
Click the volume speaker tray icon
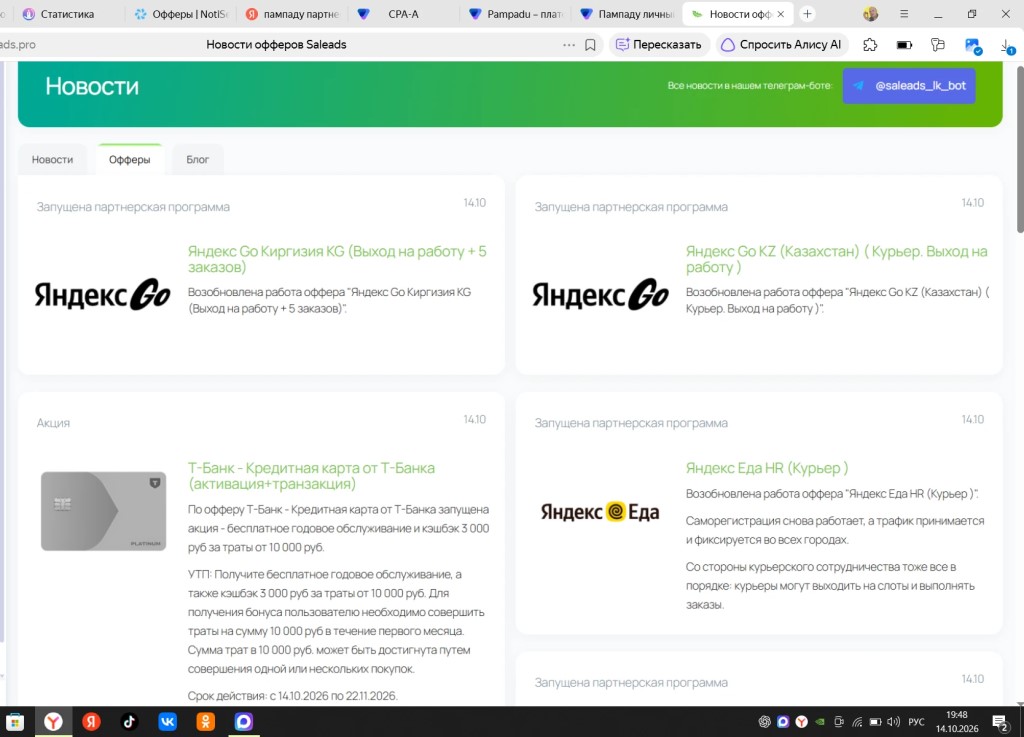pyautogui.click(x=893, y=722)
